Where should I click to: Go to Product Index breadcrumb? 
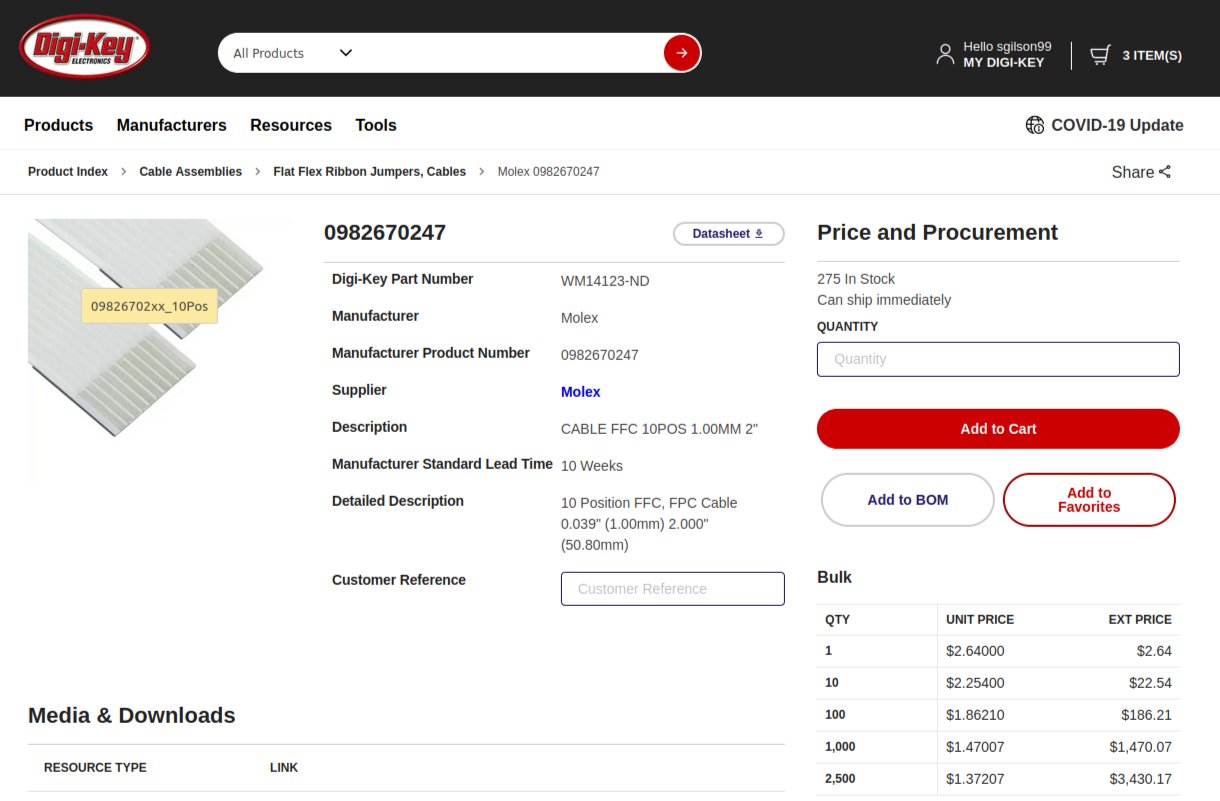coord(68,172)
